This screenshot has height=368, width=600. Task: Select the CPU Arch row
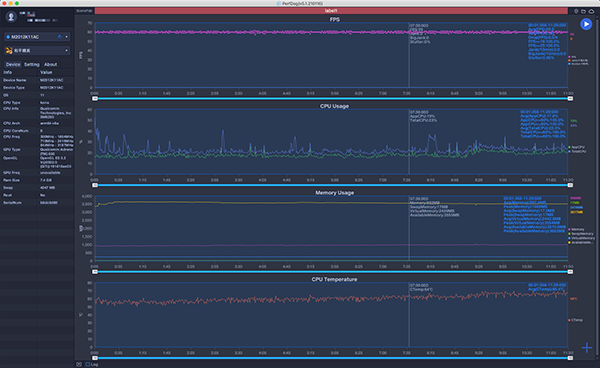click(x=37, y=123)
